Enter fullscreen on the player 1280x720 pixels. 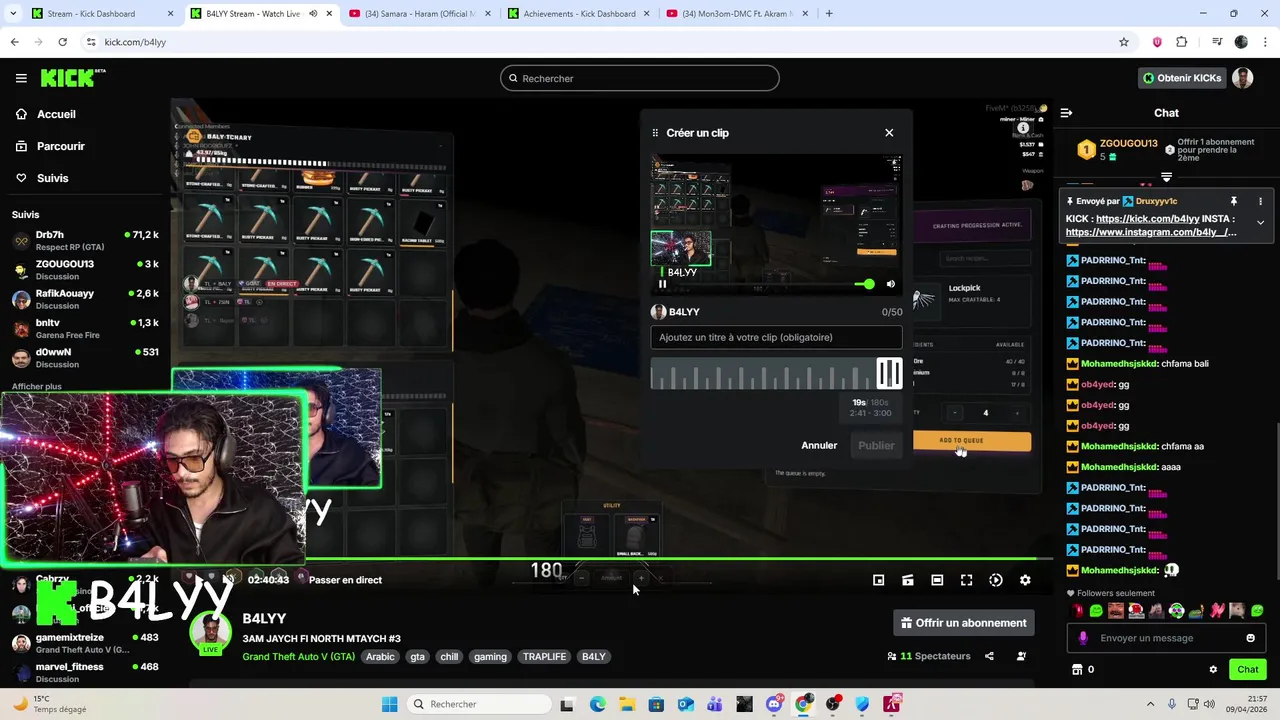pyautogui.click(x=966, y=580)
